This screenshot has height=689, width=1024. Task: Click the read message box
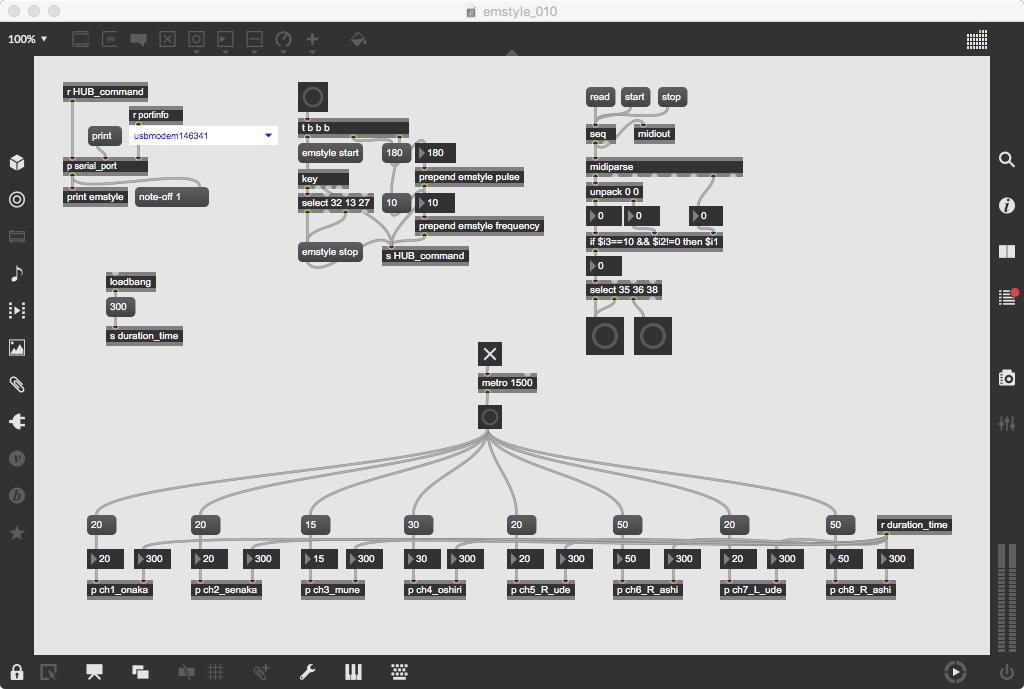(600, 97)
